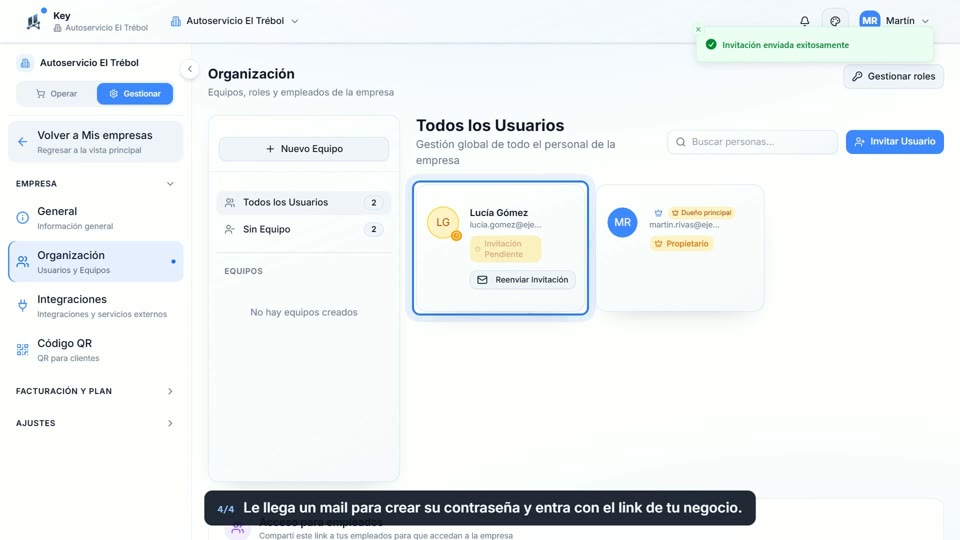Open the Autoservicio El Trébol company dropdown
The image size is (960, 540).
click(x=235, y=21)
